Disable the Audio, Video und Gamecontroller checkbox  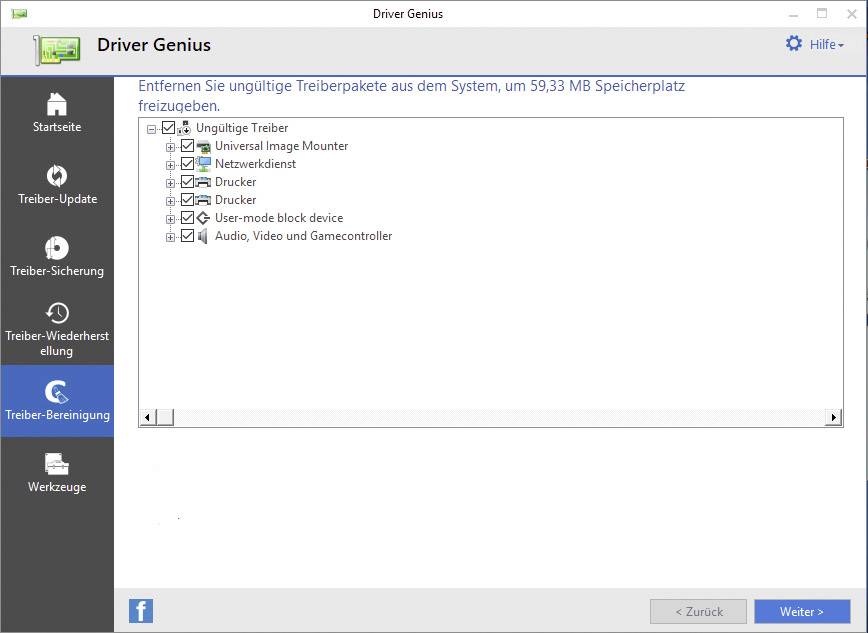[x=188, y=236]
